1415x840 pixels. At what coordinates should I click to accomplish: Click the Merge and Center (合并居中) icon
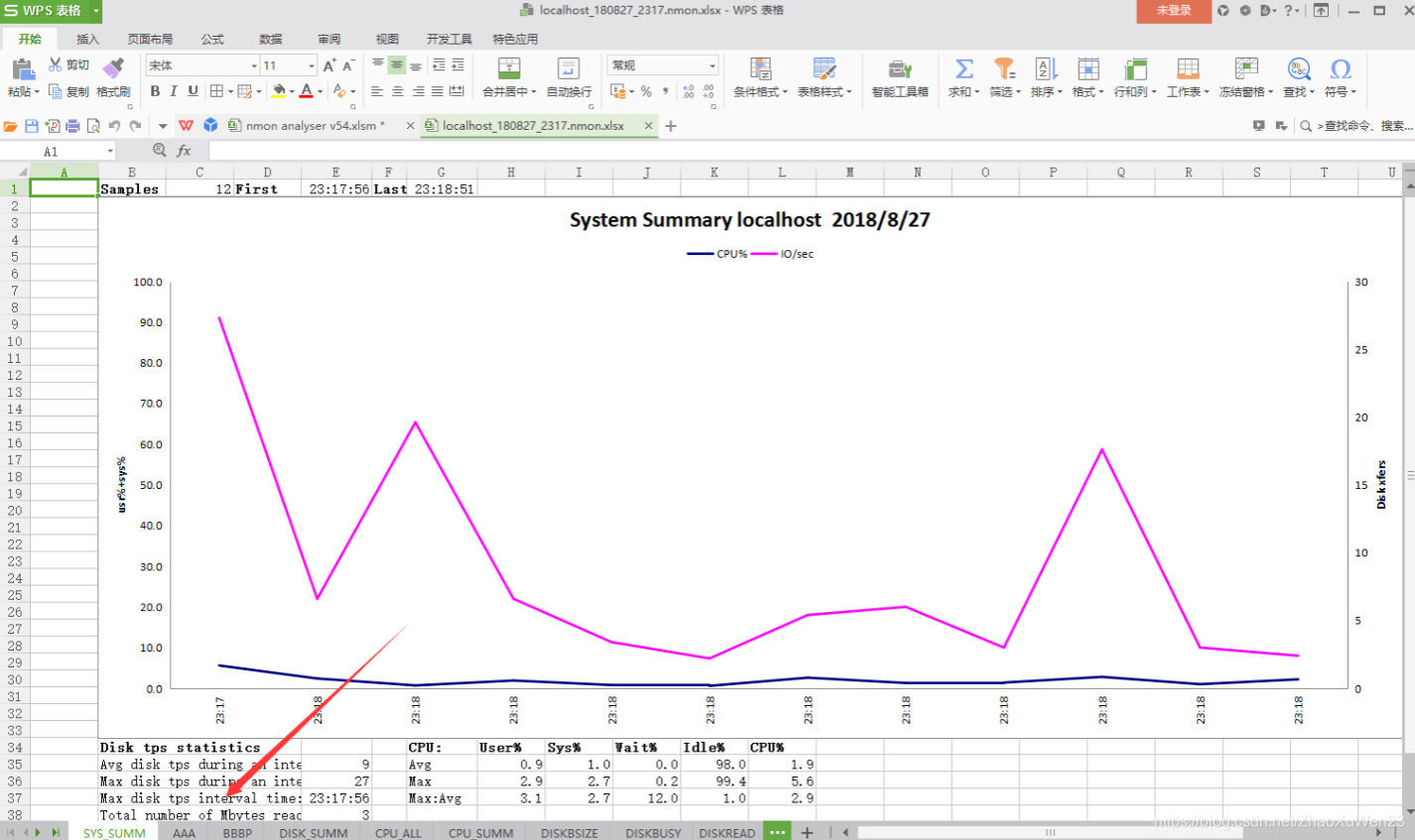tap(509, 67)
